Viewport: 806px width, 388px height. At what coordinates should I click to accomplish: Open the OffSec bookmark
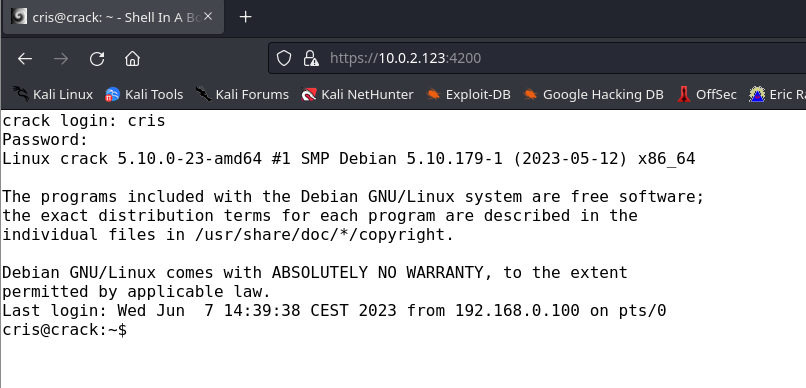click(x=707, y=95)
